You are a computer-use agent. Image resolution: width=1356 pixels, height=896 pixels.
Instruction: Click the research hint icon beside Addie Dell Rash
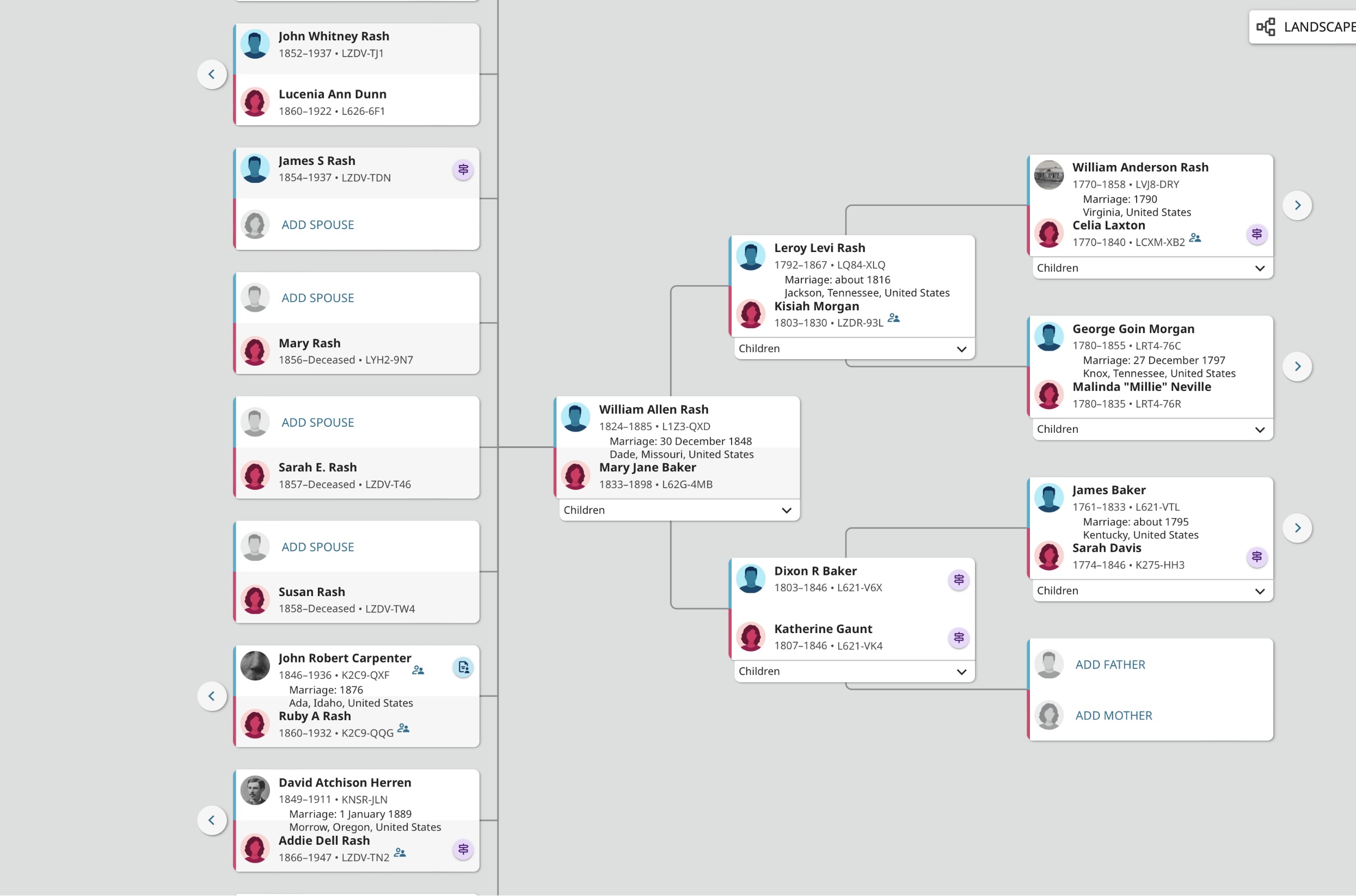pos(463,849)
